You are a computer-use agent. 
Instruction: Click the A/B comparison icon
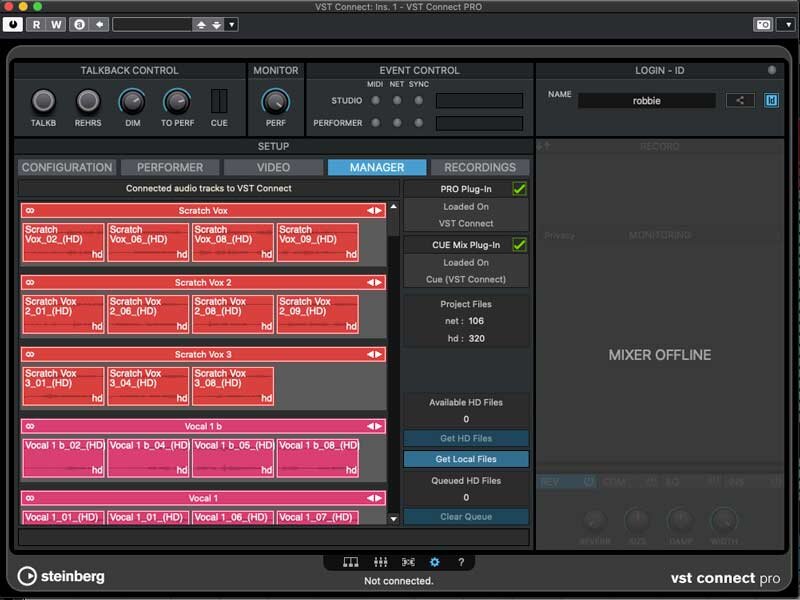pyautogui.click(x=79, y=24)
